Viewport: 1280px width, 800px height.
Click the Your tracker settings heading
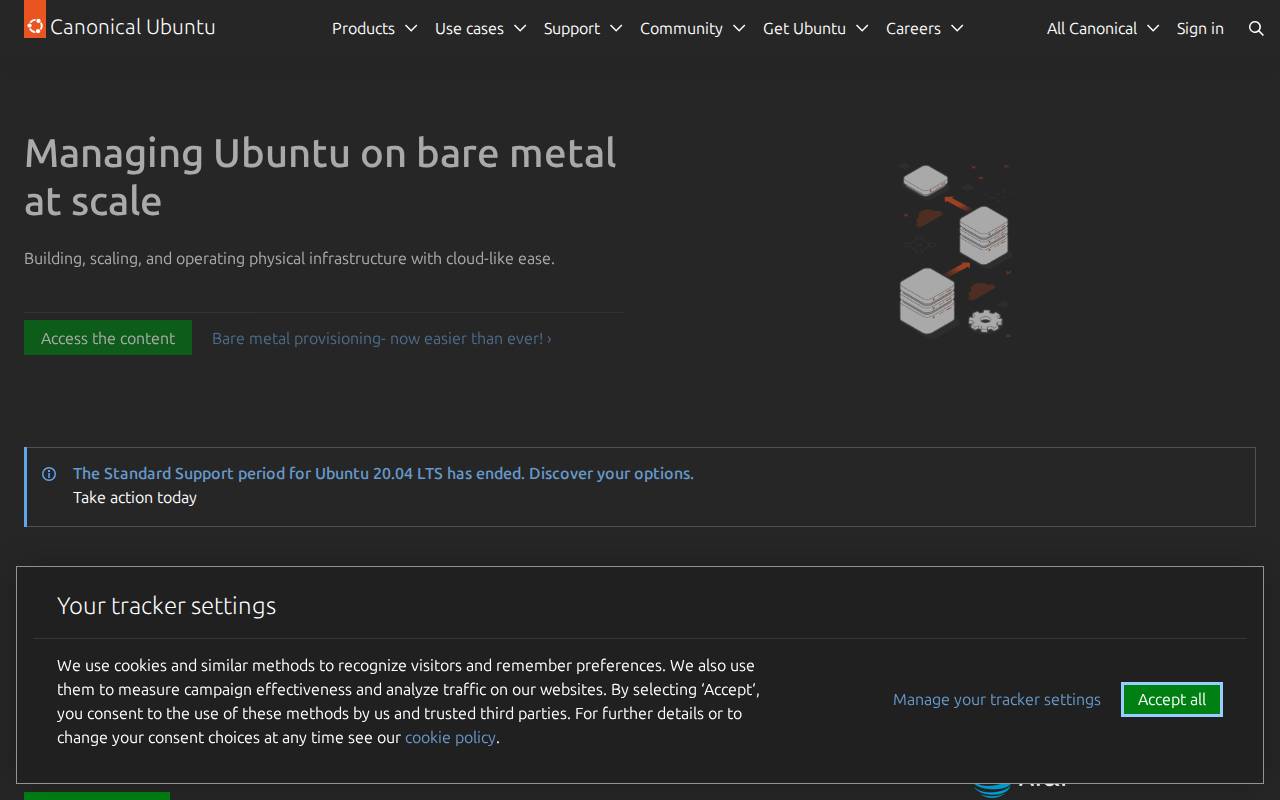tap(166, 605)
